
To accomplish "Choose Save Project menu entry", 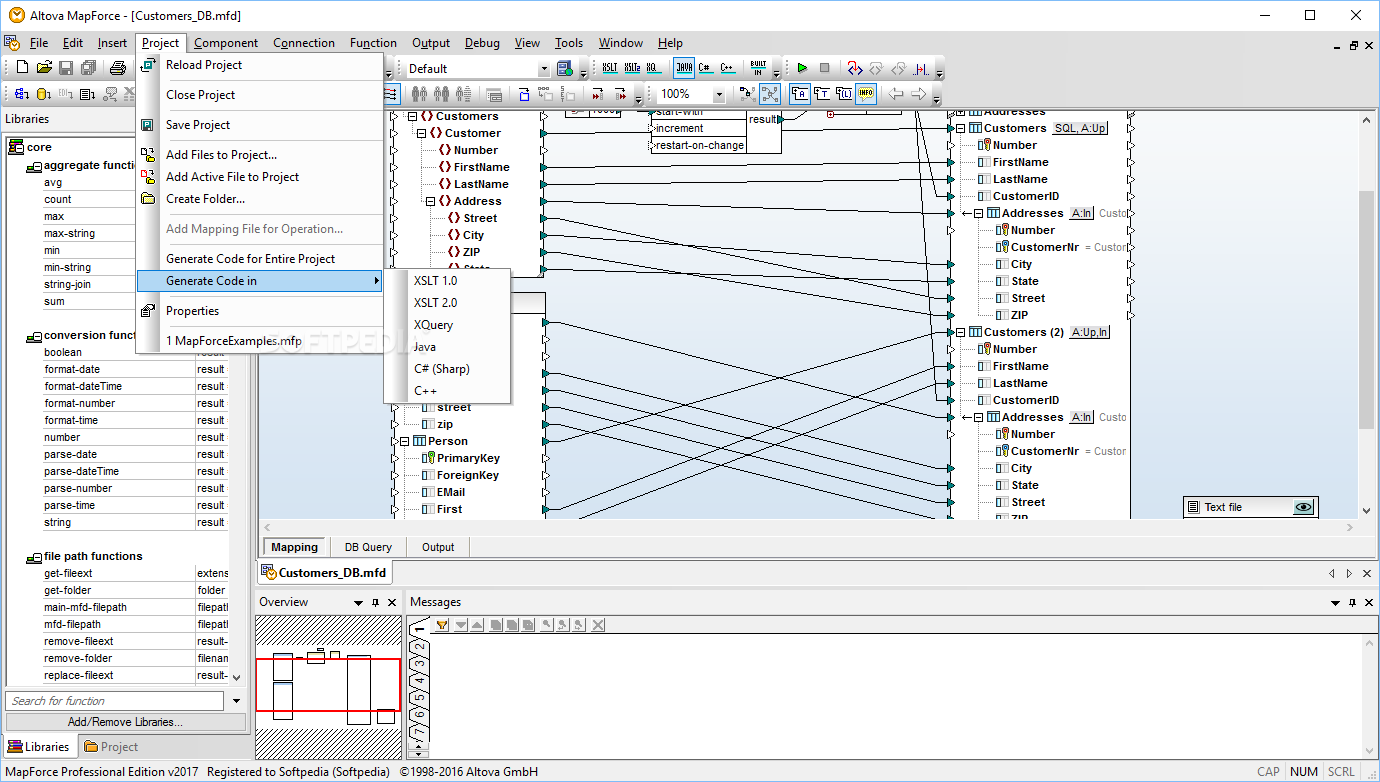I will [x=260, y=125].
